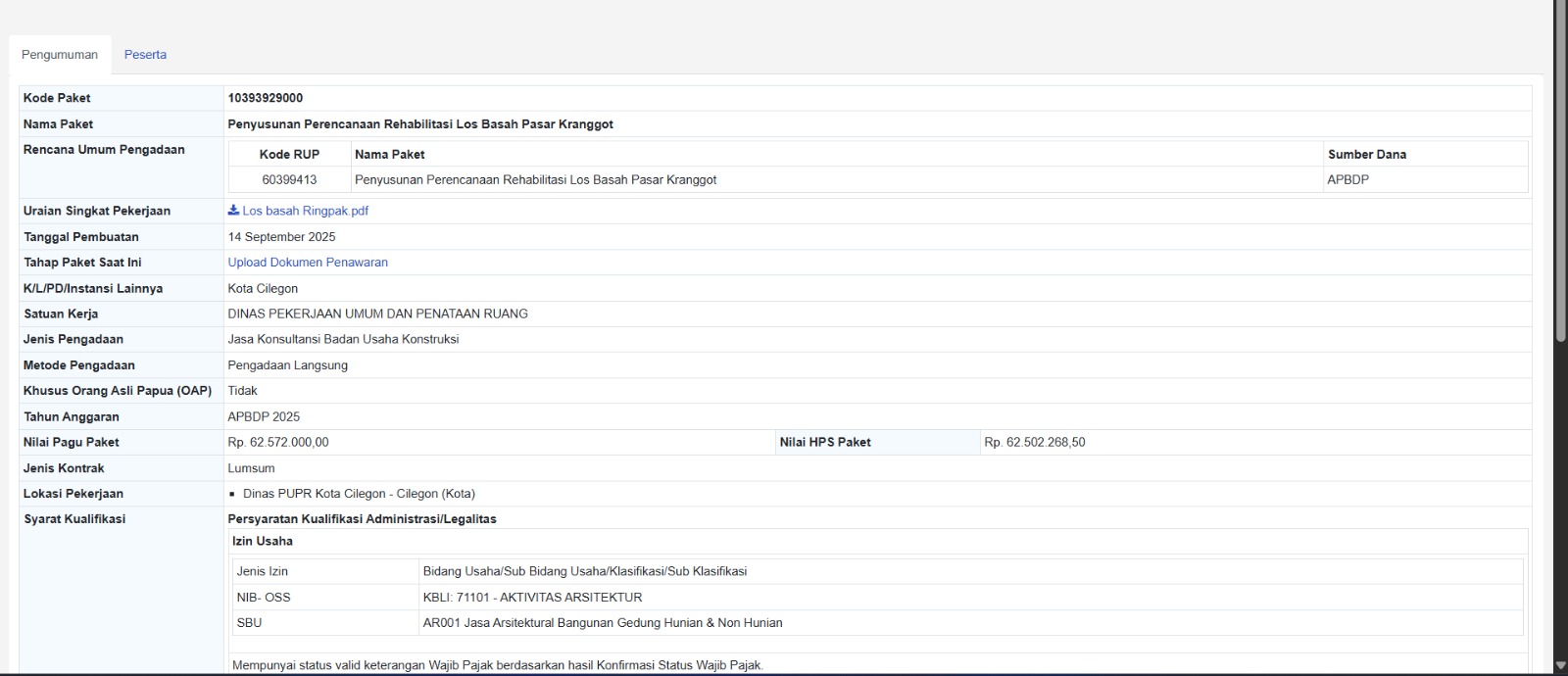Click the Kode RUP column header
This screenshot has height=676, width=1568.
tap(289, 155)
